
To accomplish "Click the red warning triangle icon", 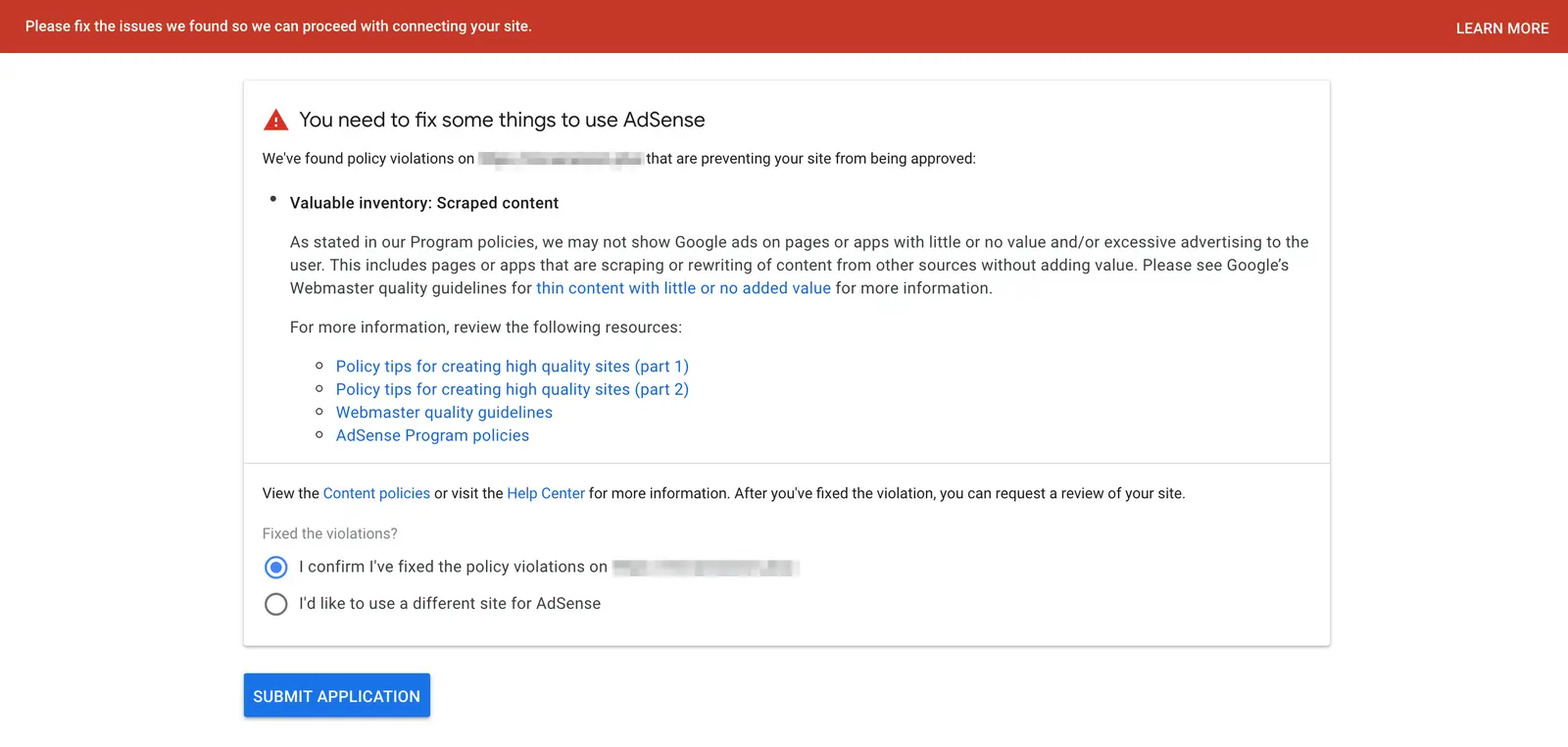I will click(276, 120).
